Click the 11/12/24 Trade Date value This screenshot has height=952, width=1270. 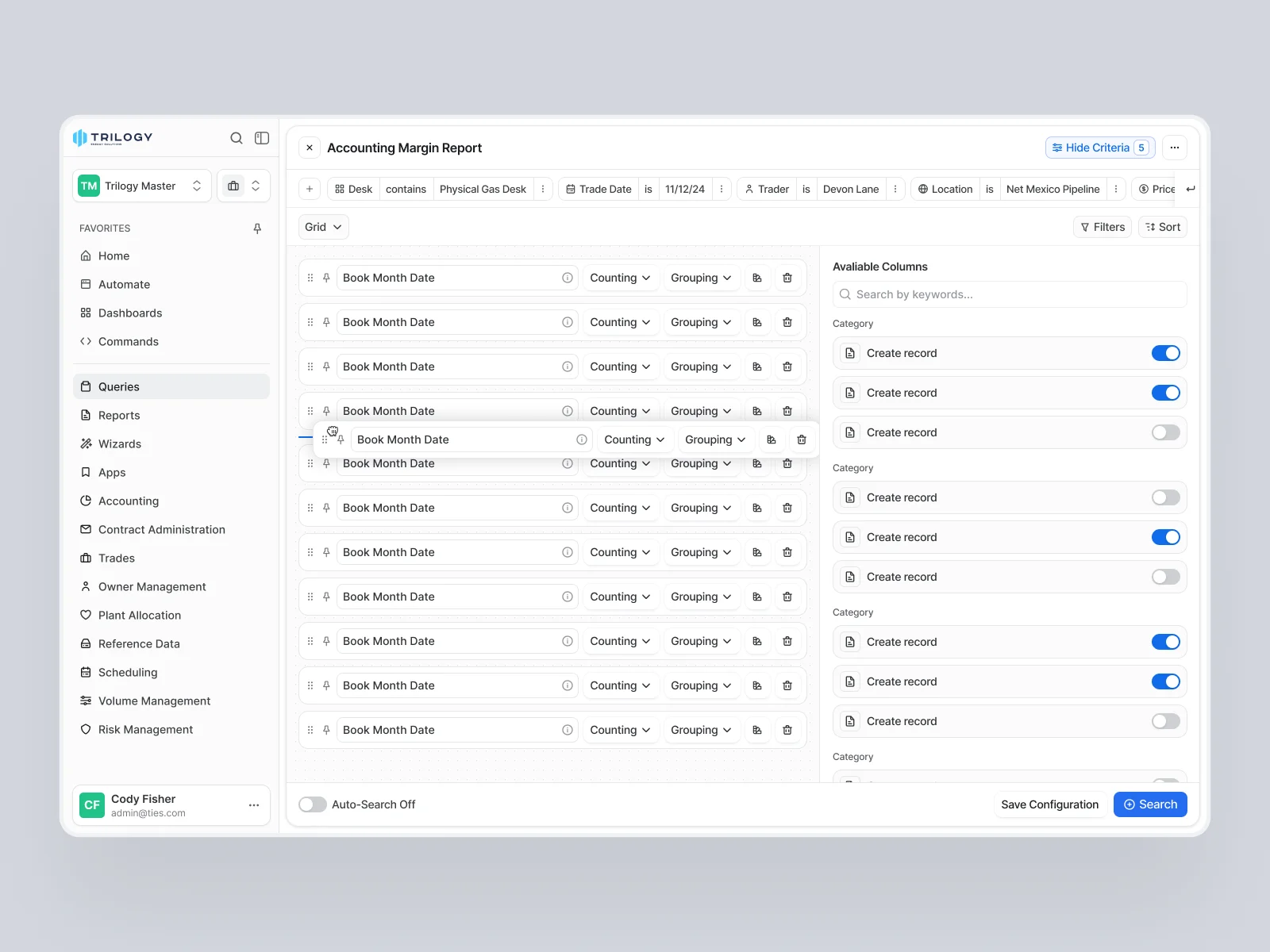click(685, 189)
